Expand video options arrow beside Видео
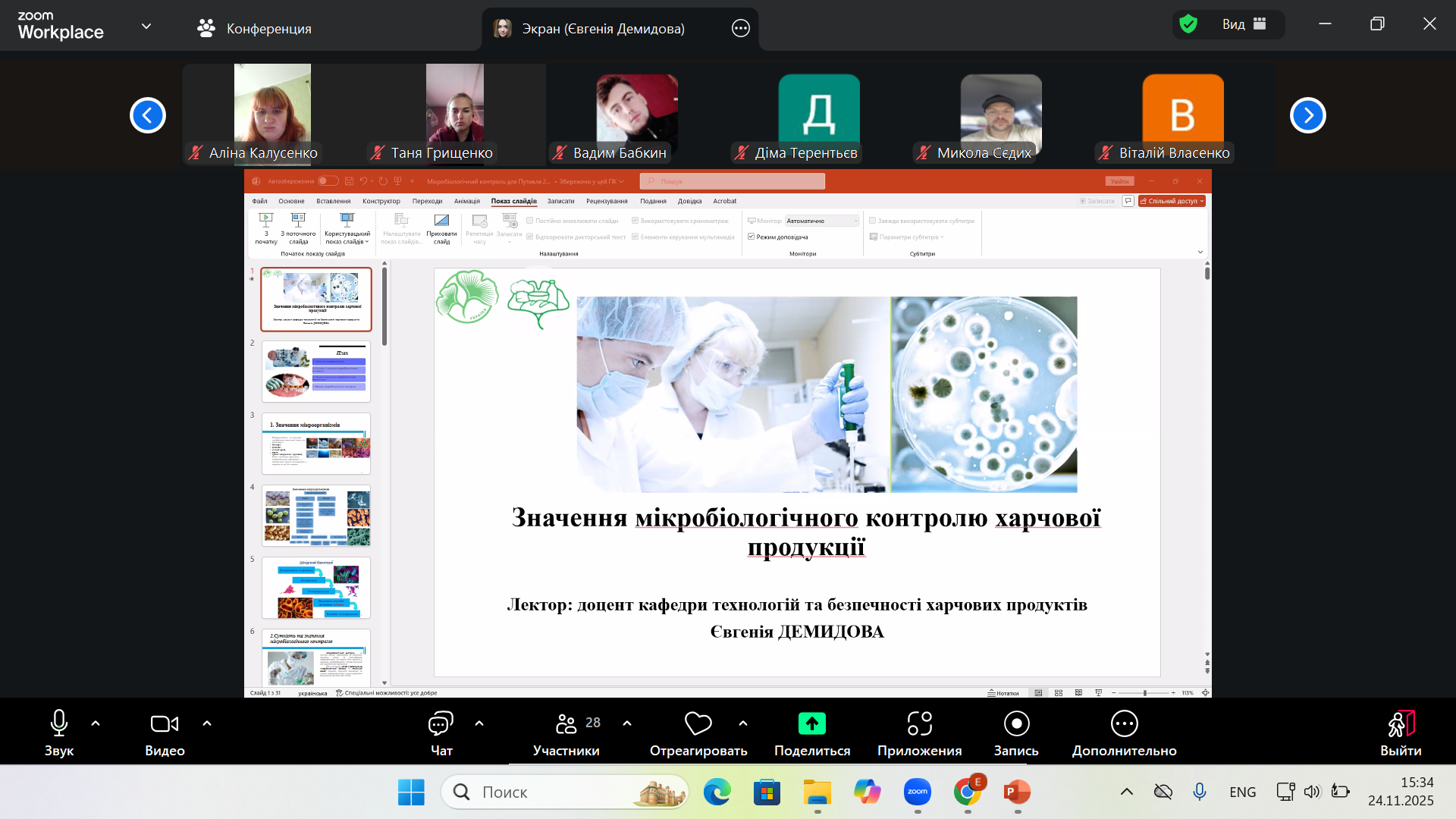Screen dimensions: 1456x819 tap(207, 723)
